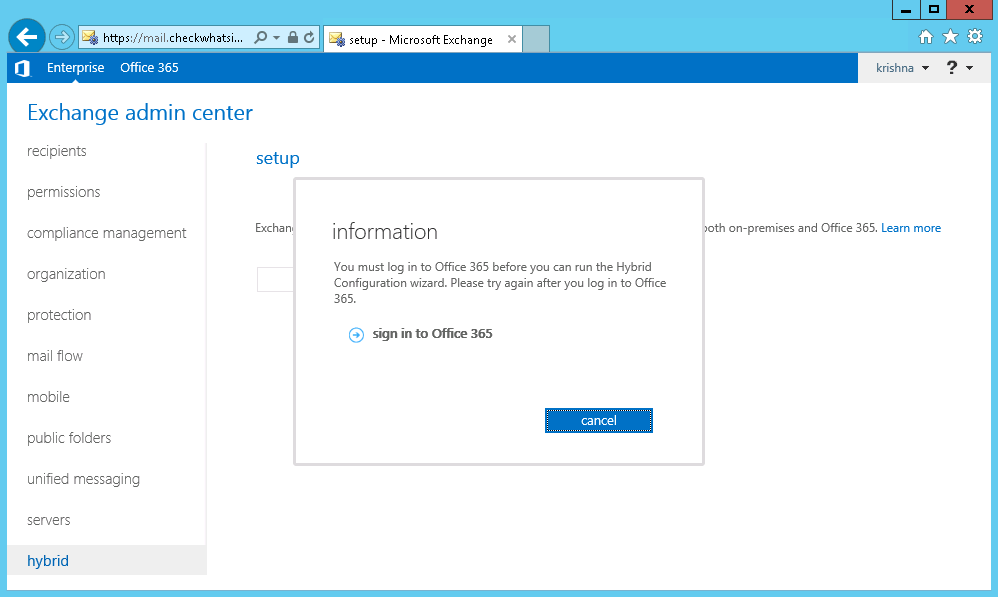The width and height of the screenshot is (998, 597).
Task: Follow the Learn more link
Action: pyautogui.click(x=911, y=228)
